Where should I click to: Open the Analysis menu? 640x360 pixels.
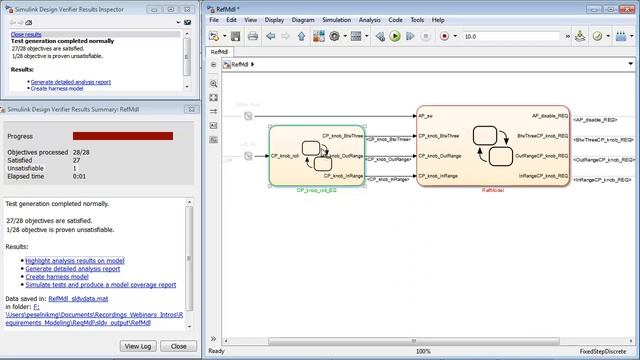click(x=369, y=20)
